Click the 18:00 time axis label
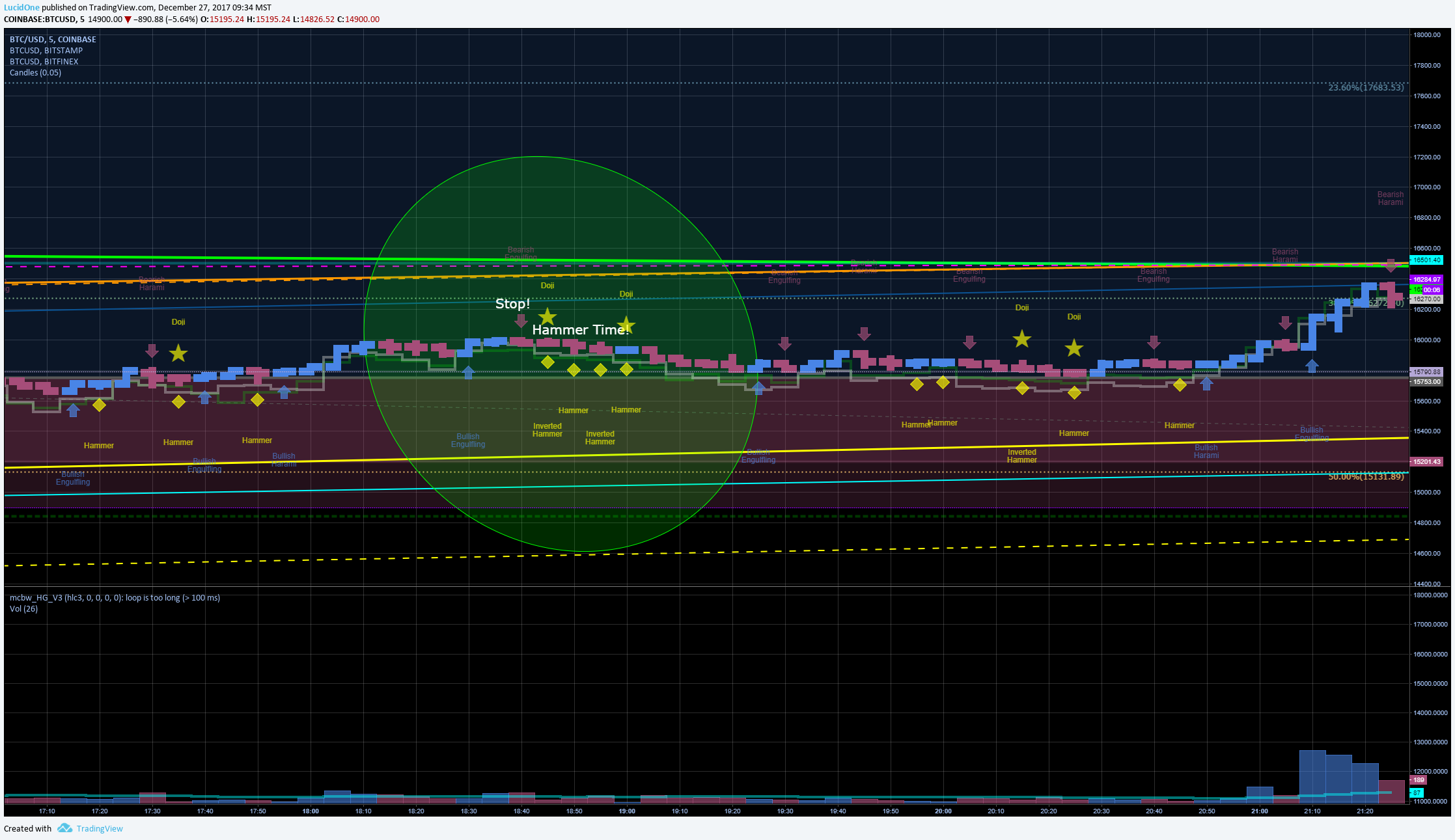 pos(311,811)
